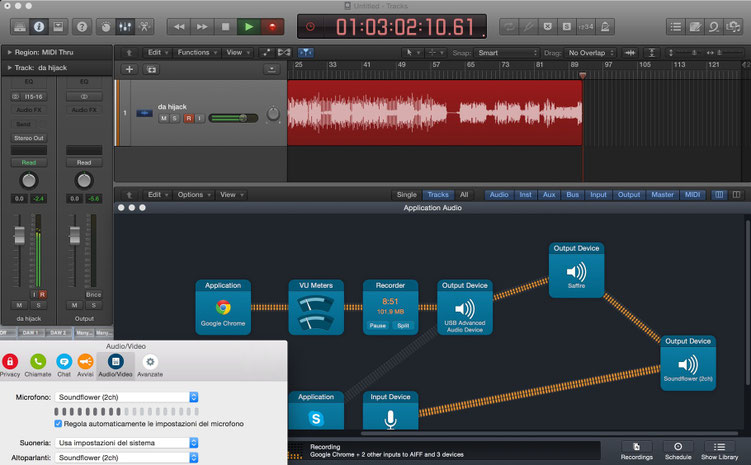Open the Smart Controls knob icon

point(106,27)
